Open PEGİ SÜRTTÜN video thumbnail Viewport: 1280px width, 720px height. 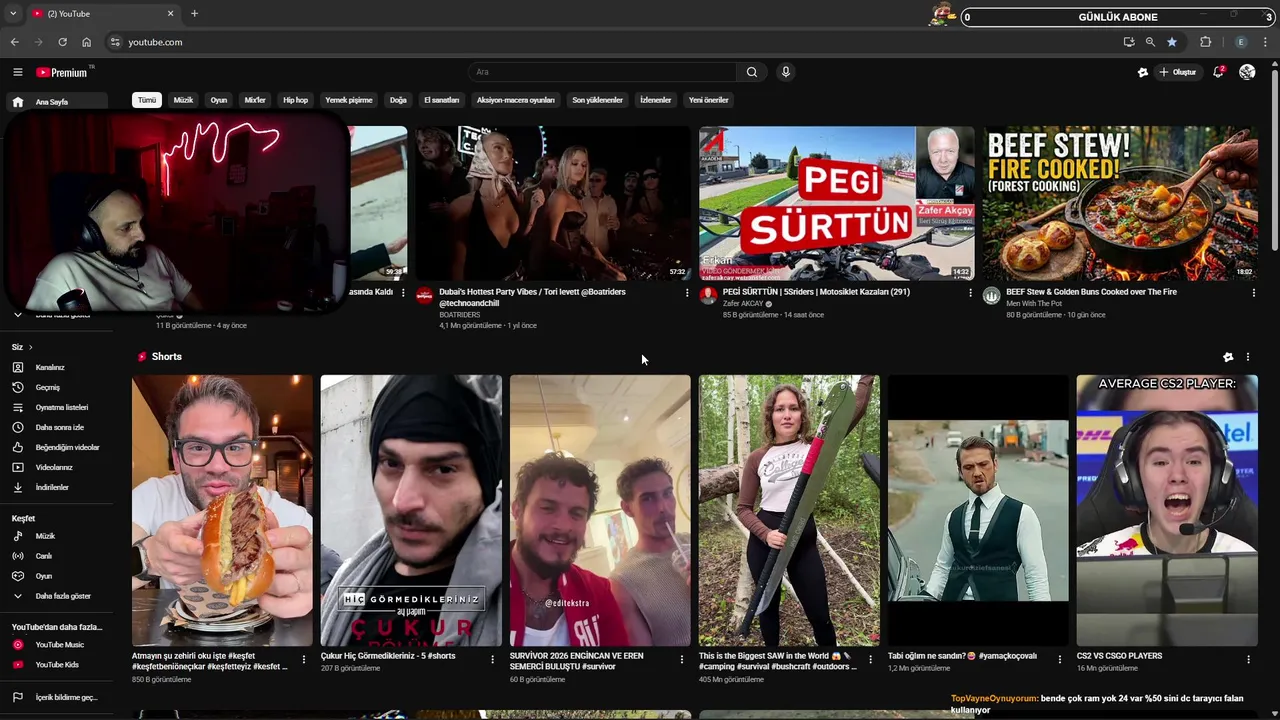[x=836, y=203]
